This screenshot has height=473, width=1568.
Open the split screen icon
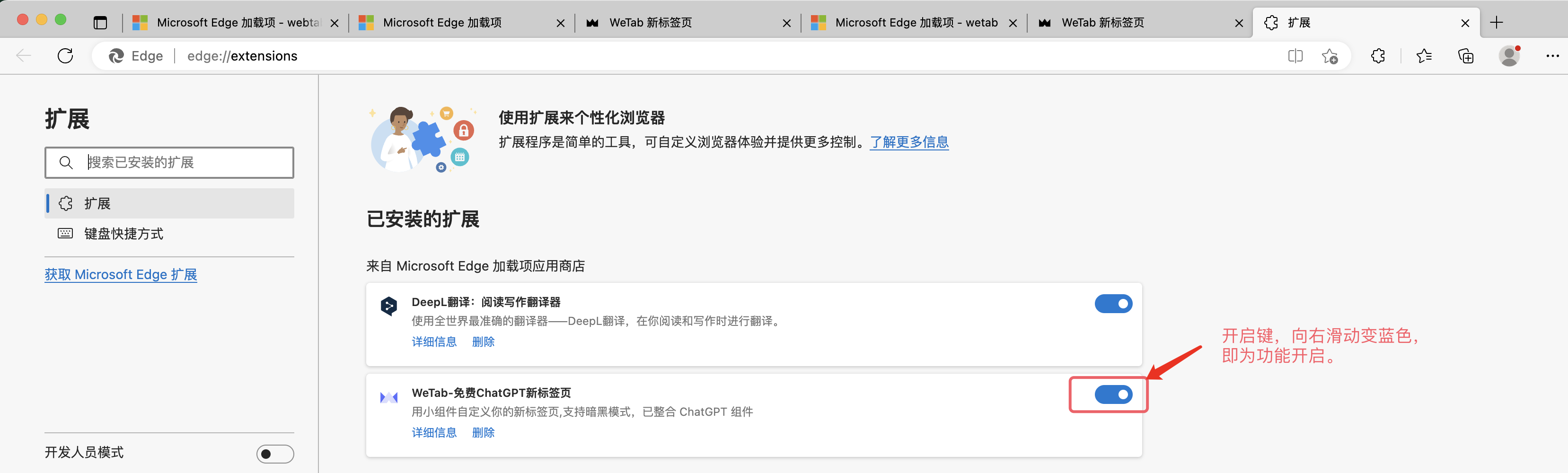[1295, 56]
